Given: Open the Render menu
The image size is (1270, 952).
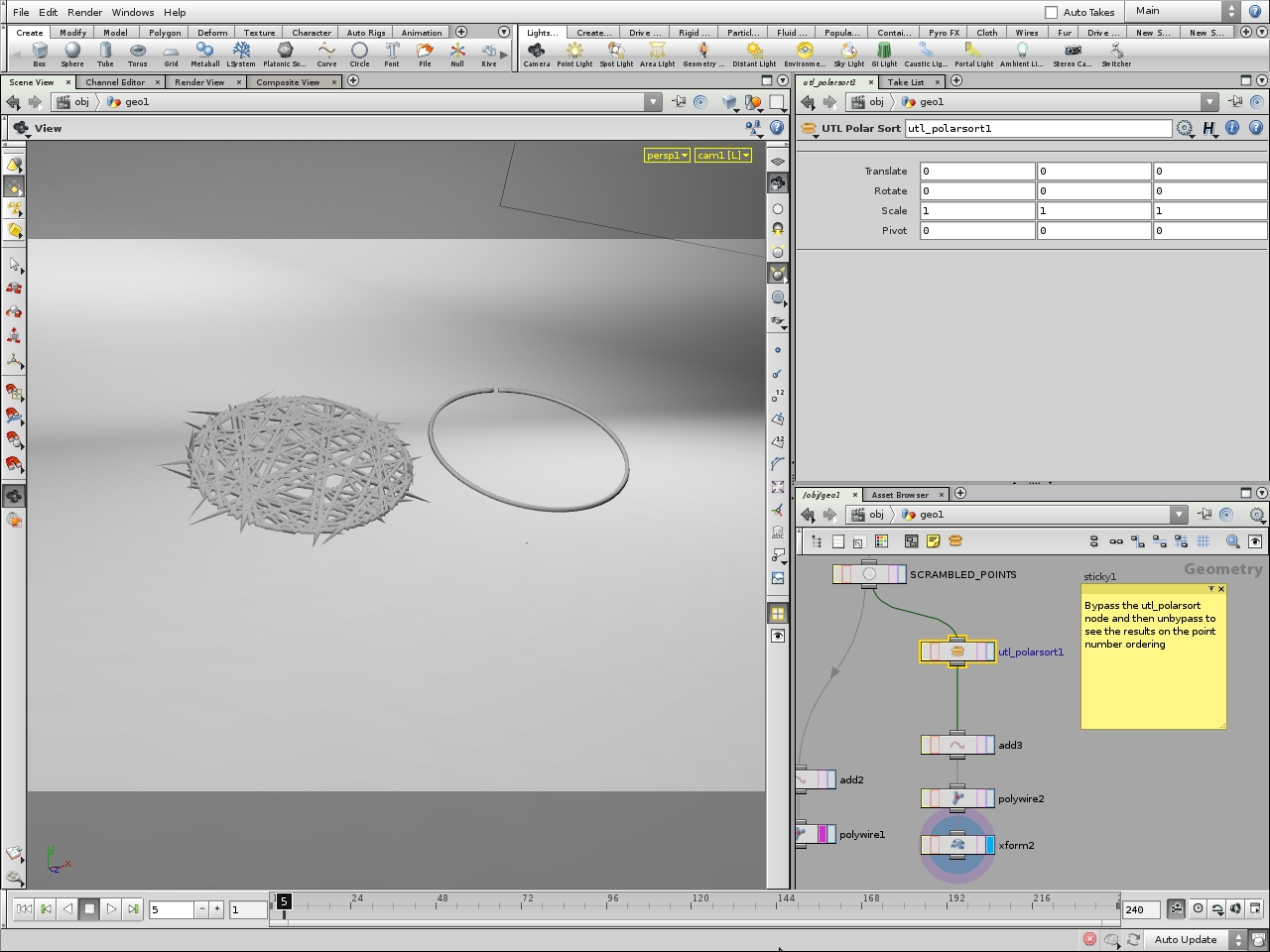Looking at the screenshot, I should coord(84,12).
